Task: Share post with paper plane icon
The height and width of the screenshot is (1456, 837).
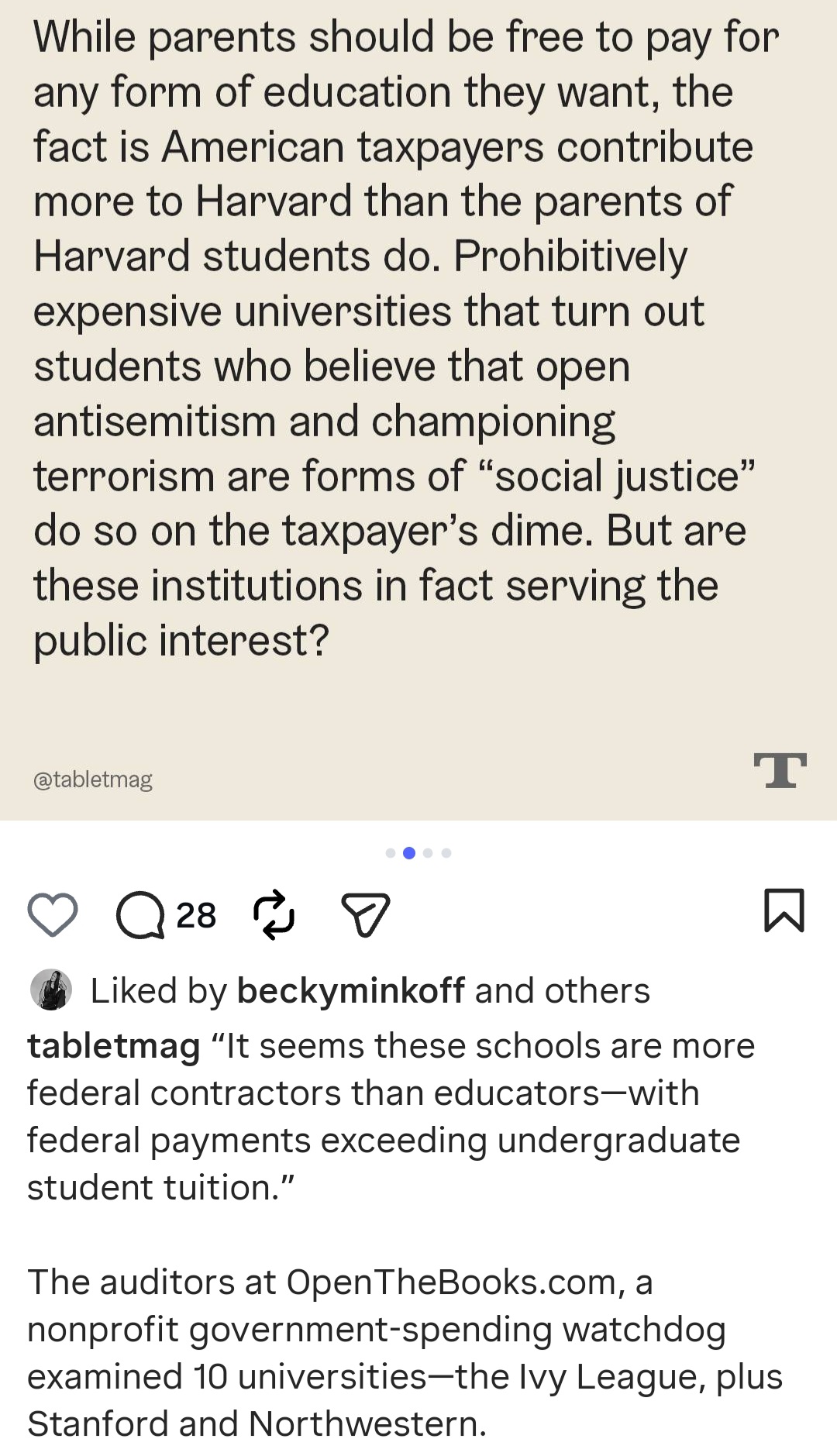Action: pyautogui.click(x=365, y=915)
